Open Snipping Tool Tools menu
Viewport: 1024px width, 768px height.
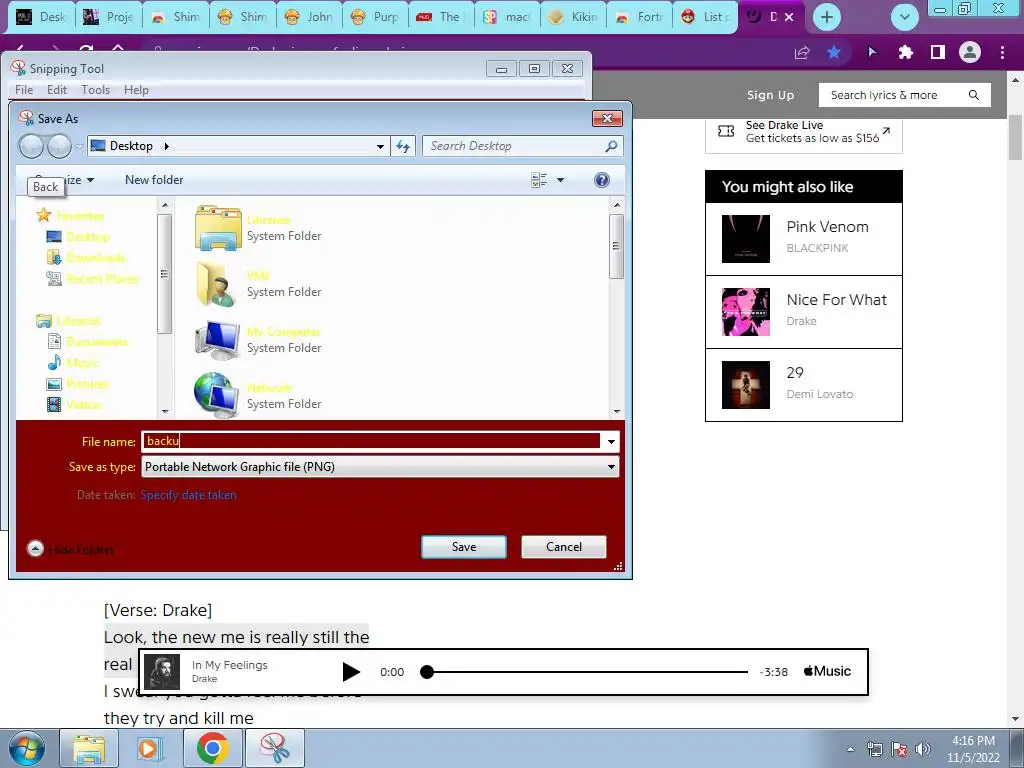[x=95, y=89]
